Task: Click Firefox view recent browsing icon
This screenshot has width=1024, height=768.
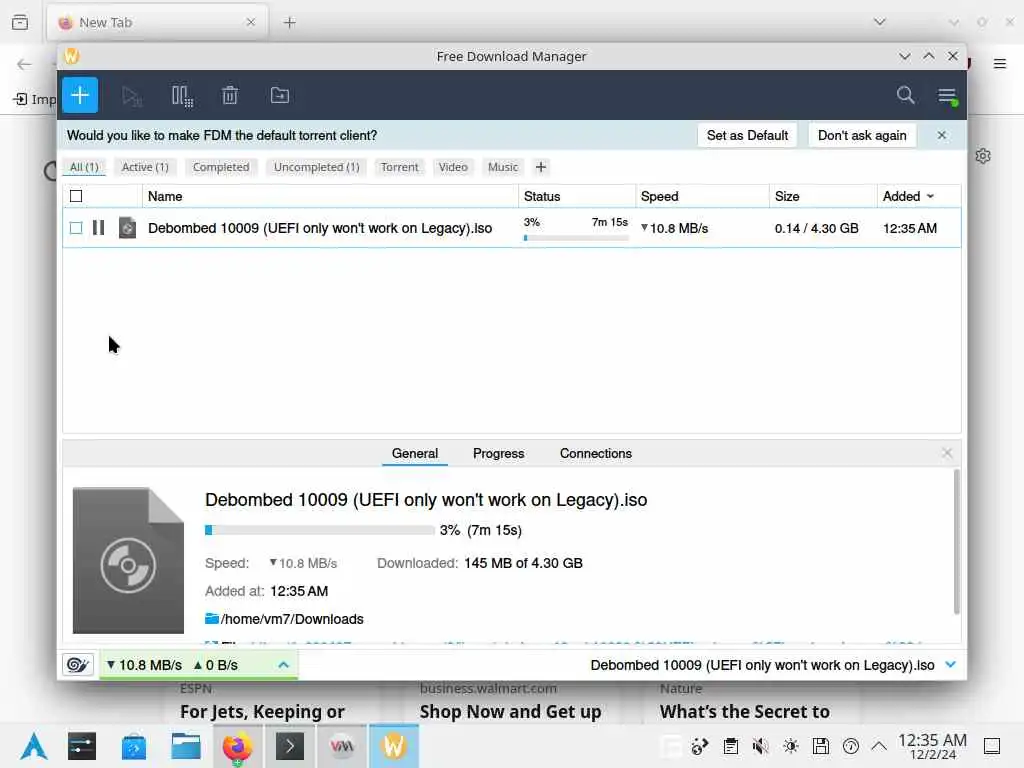Action: click(x=20, y=23)
